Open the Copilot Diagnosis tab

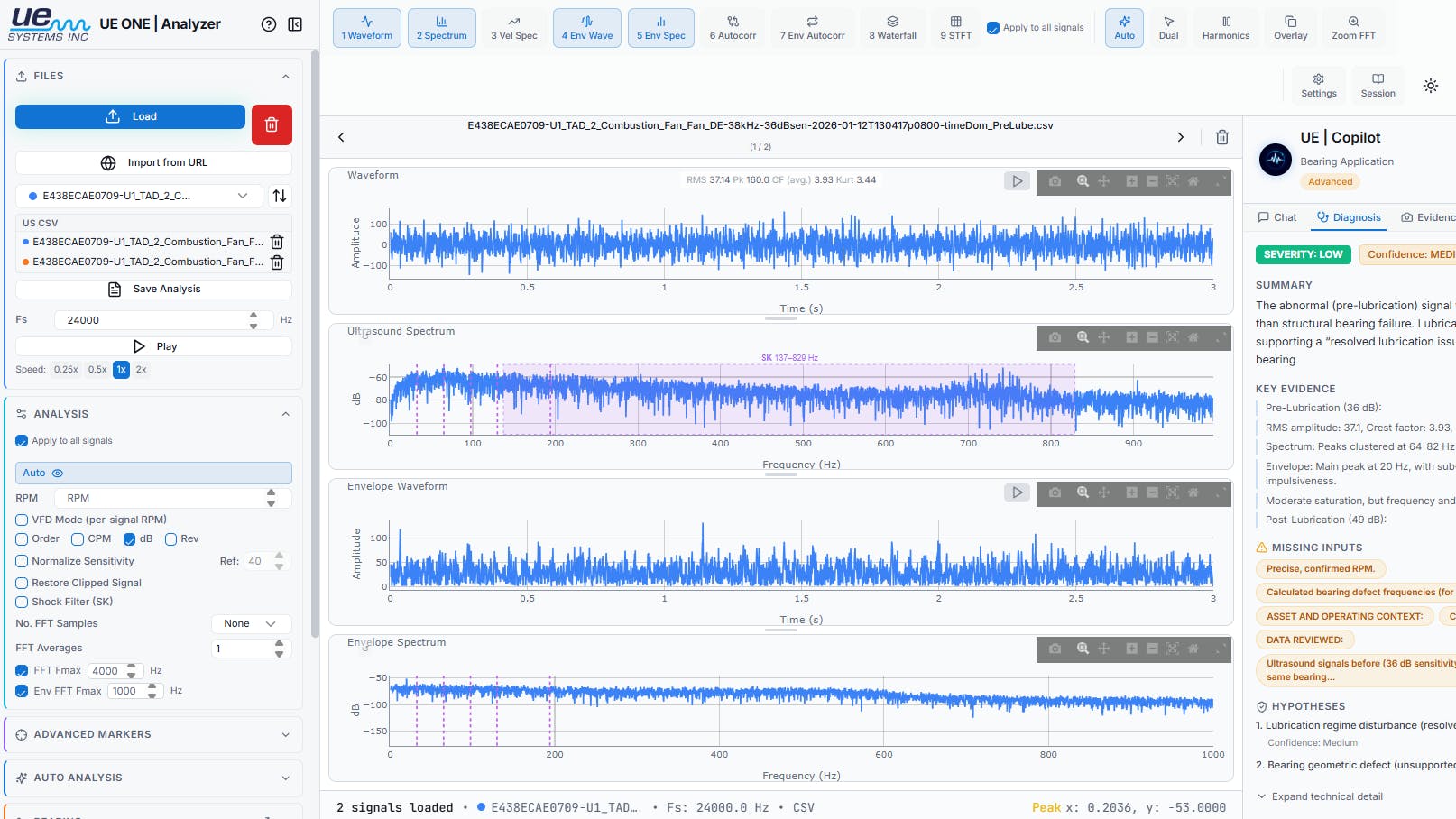[x=1349, y=217]
